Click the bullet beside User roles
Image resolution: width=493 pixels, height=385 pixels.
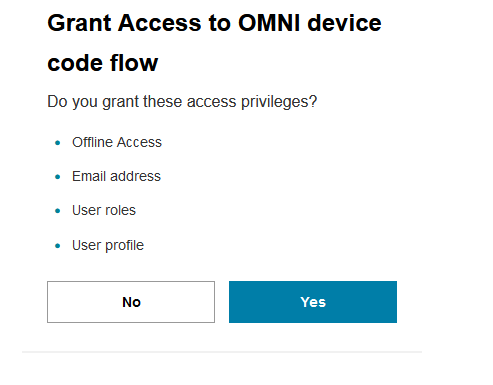(x=58, y=211)
